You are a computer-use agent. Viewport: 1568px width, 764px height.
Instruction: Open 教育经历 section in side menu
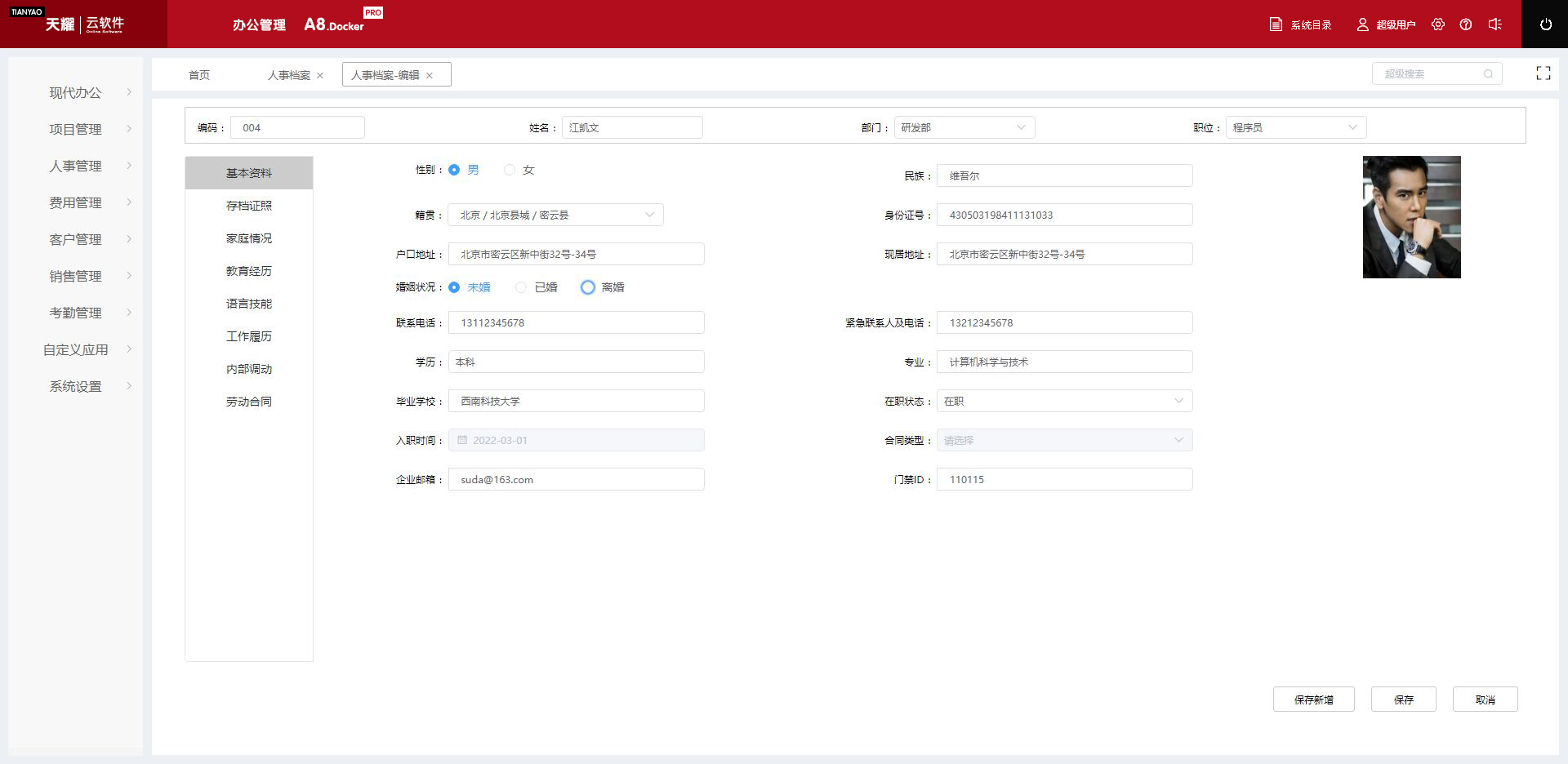pos(249,271)
